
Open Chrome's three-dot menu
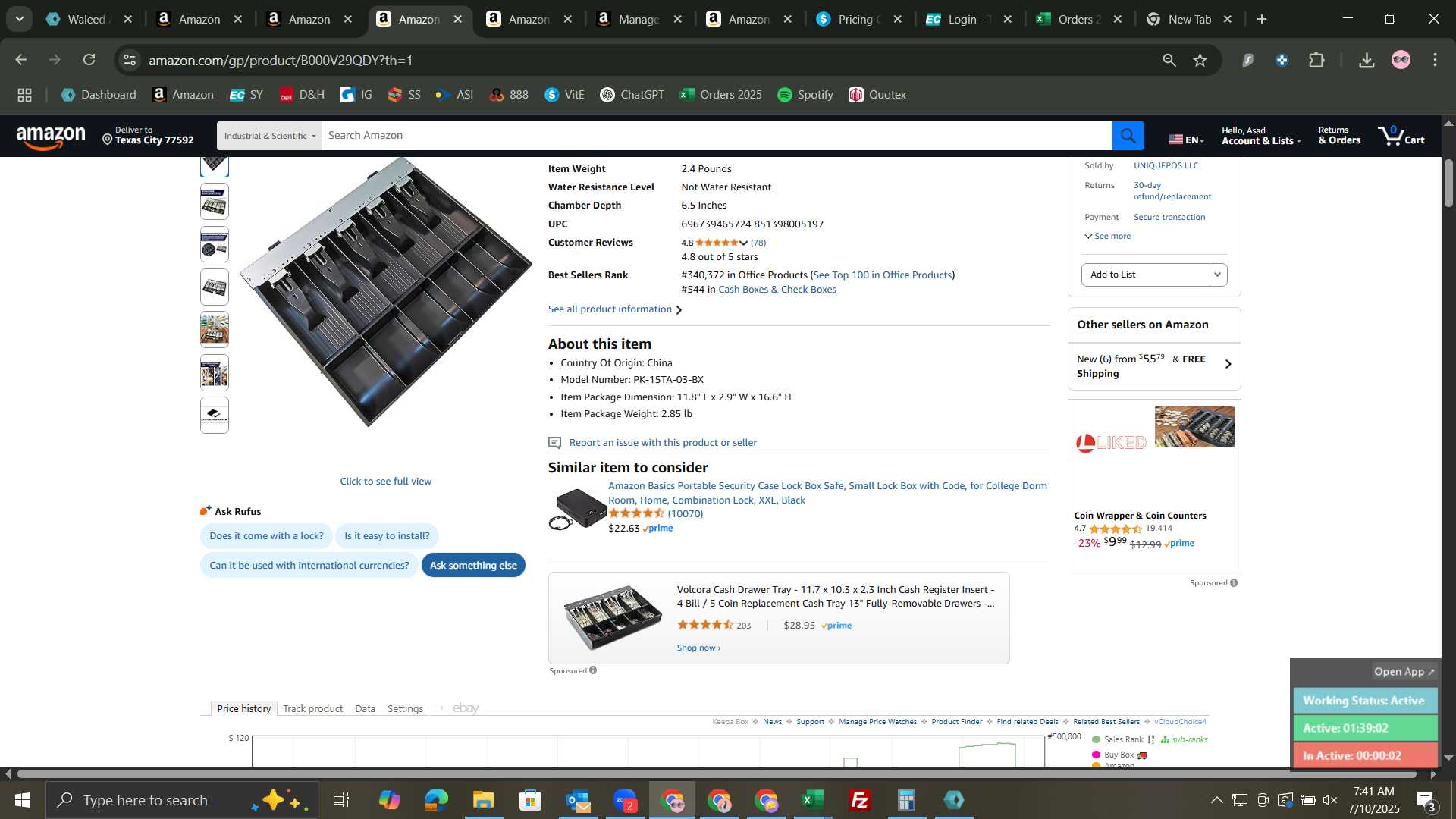1435,60
